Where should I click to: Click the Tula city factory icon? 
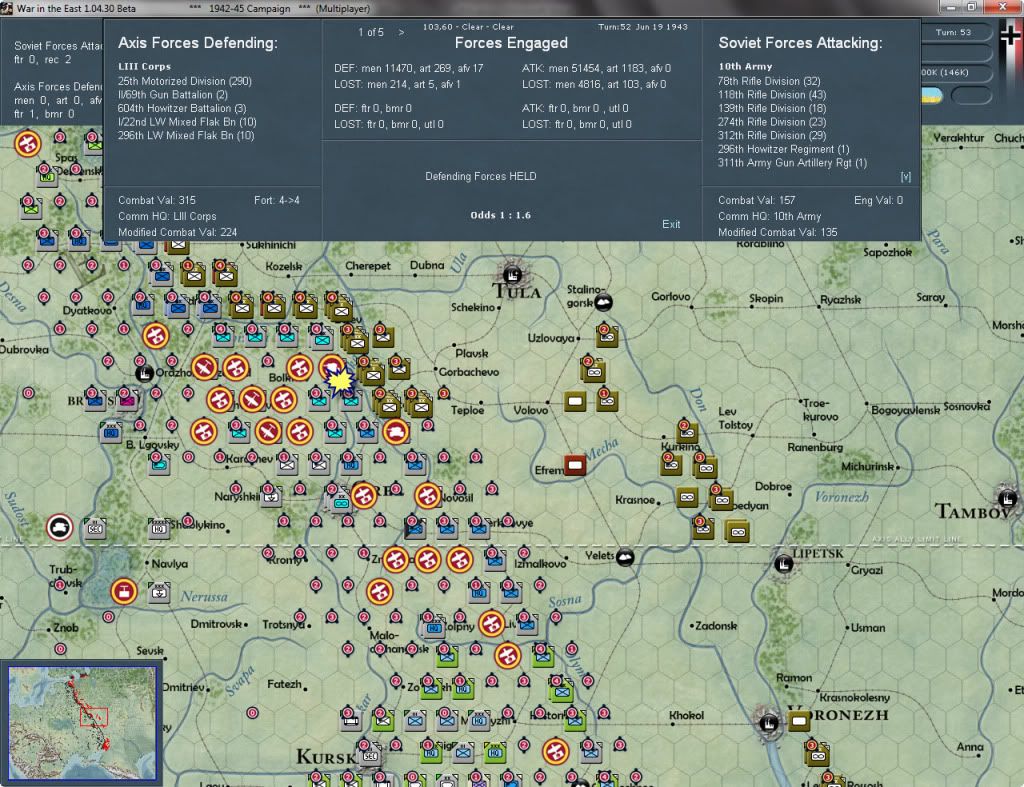513,274
